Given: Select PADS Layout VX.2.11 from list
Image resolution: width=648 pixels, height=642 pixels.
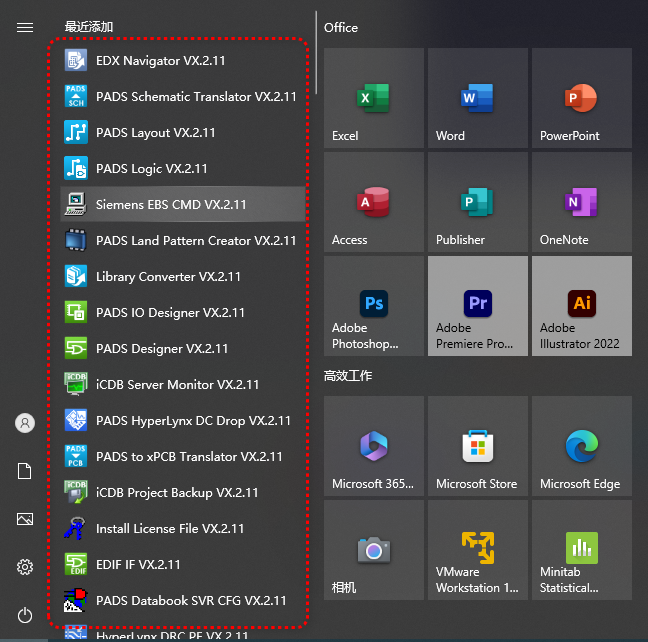Looking at the screenshot, I should (155, 133).
